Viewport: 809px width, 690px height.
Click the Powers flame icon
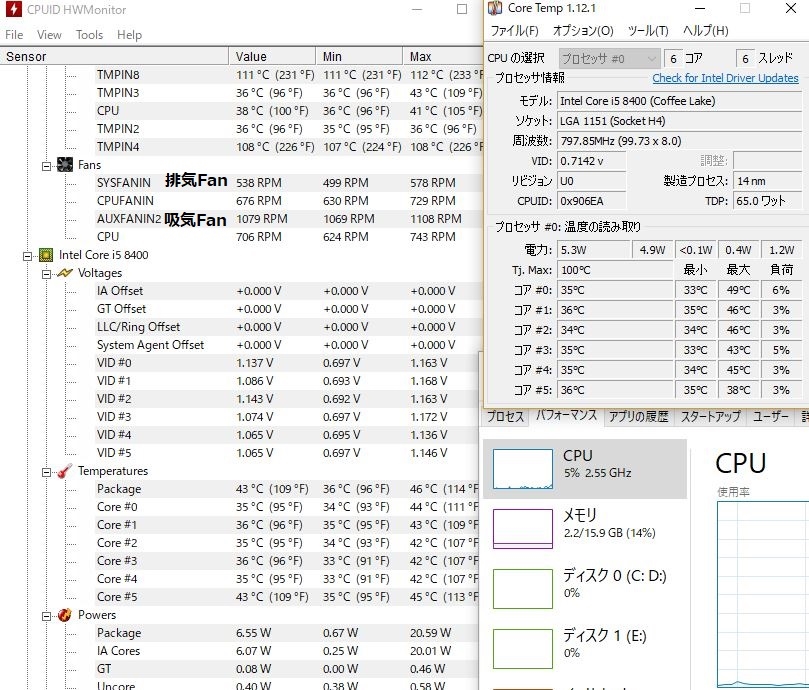(65, 615)
